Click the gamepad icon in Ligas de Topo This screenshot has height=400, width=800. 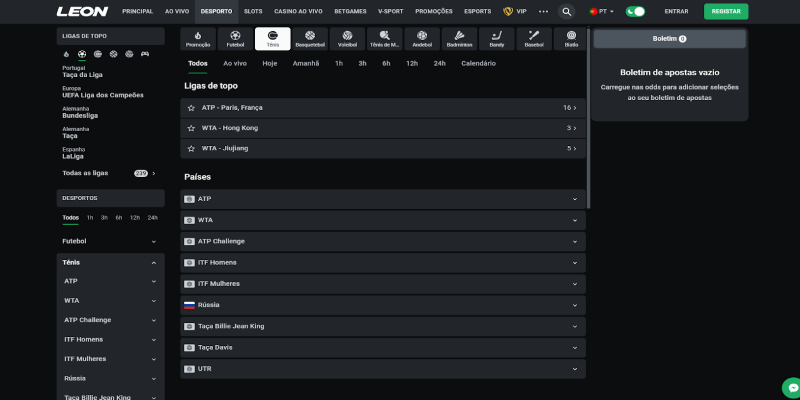(145, 54)
